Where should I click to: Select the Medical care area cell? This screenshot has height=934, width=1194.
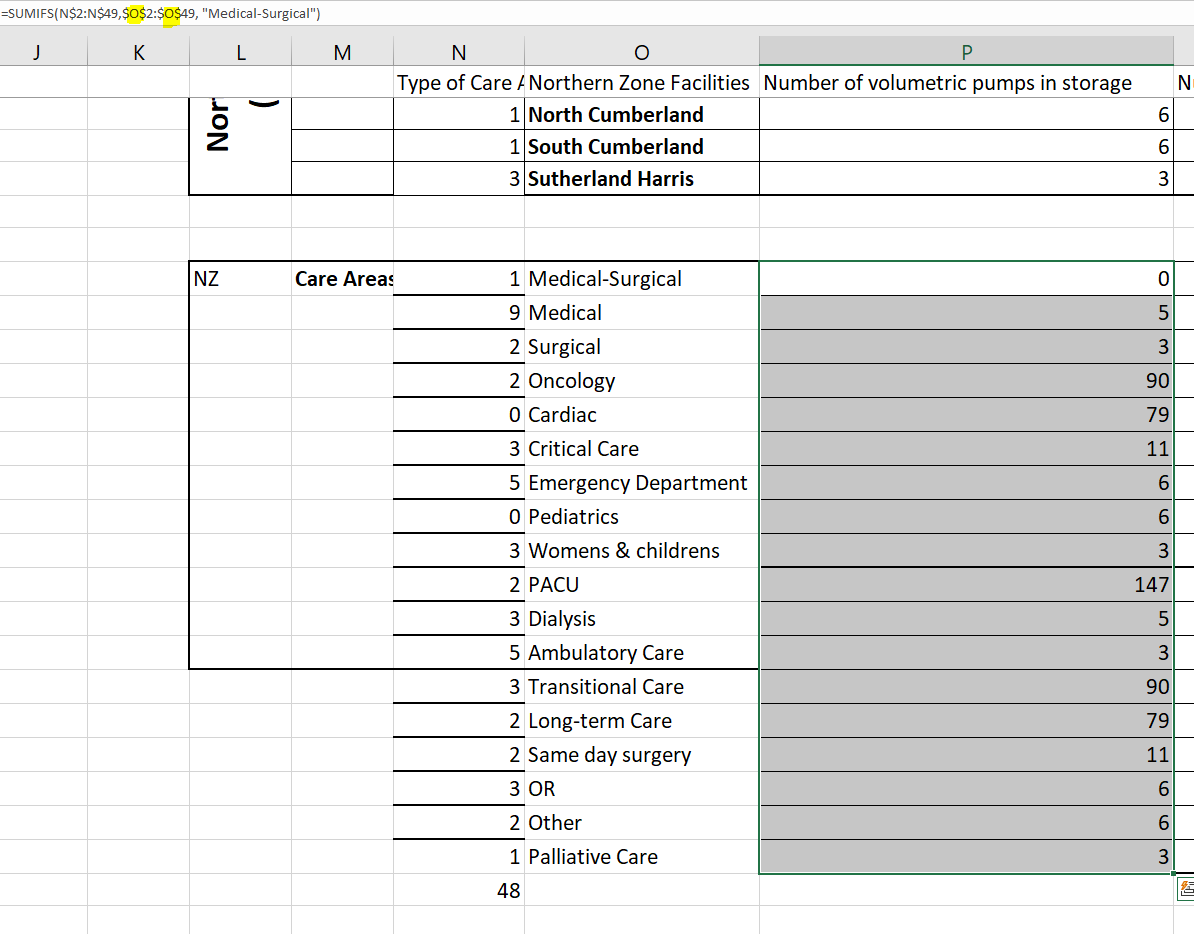[x=641, y=313]
